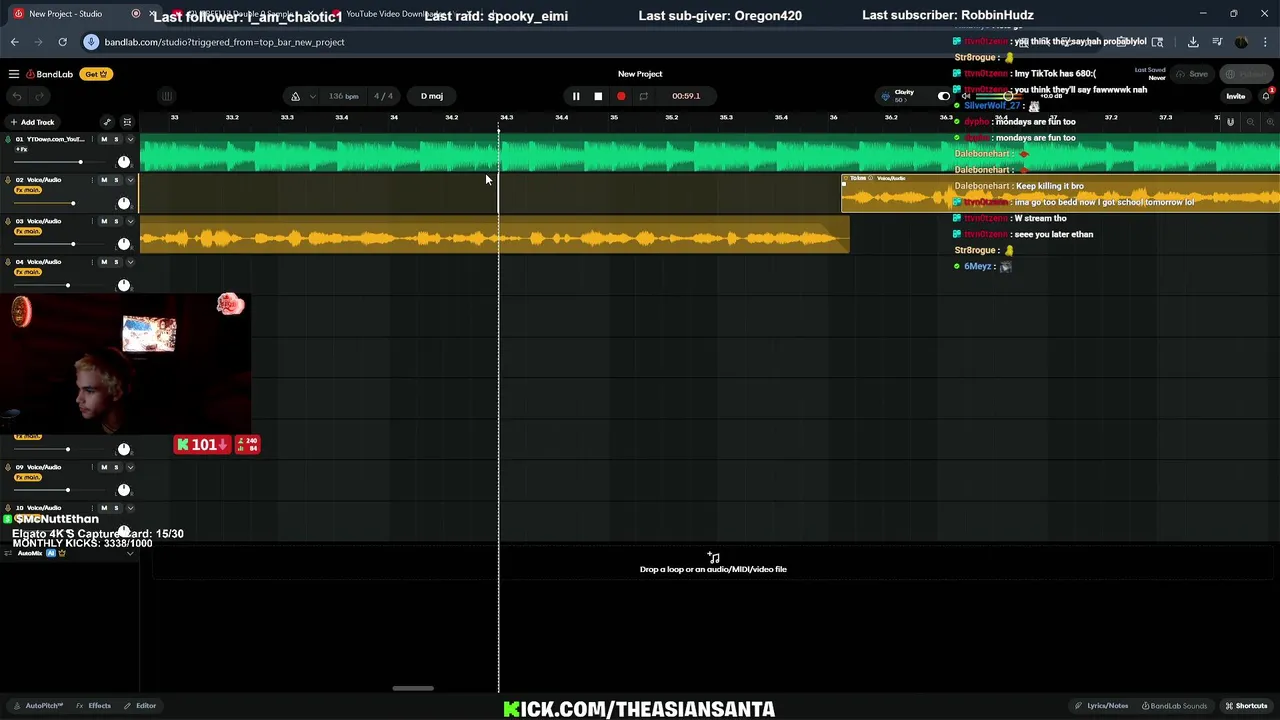1280x720 pixels.
Task: Pause playback
Action: click(576, 96)
